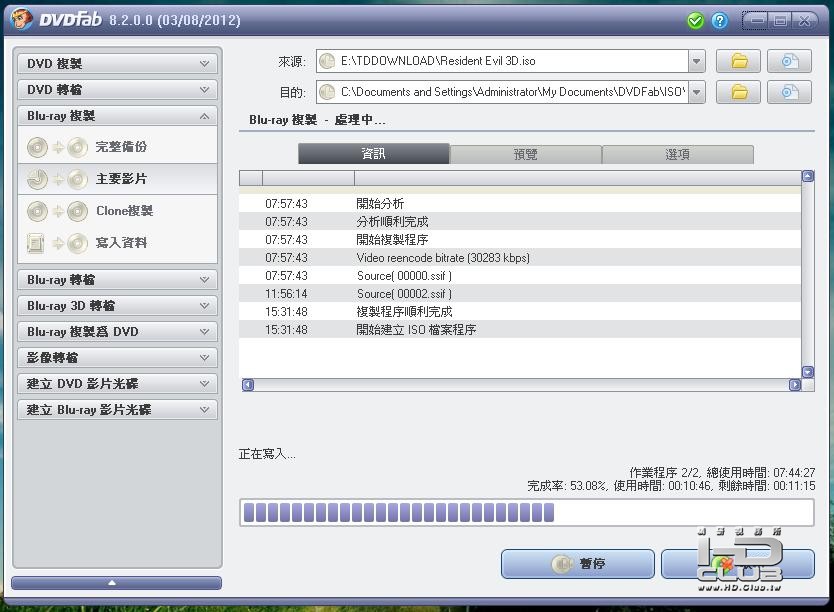The width and height of the screenshot is (834, 612).
Task: Select Clone複製 mode
Action: 118,211
